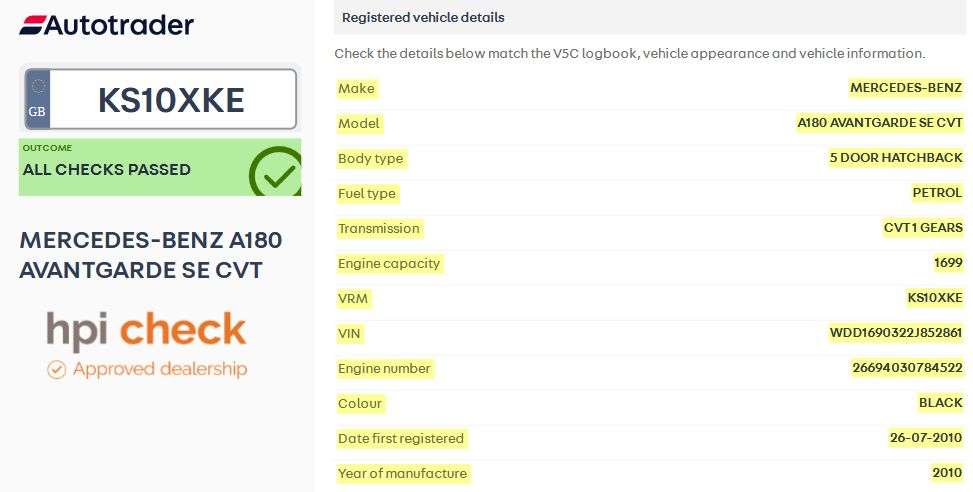Select the KS10XKE number plate

(x=171, y=100)
